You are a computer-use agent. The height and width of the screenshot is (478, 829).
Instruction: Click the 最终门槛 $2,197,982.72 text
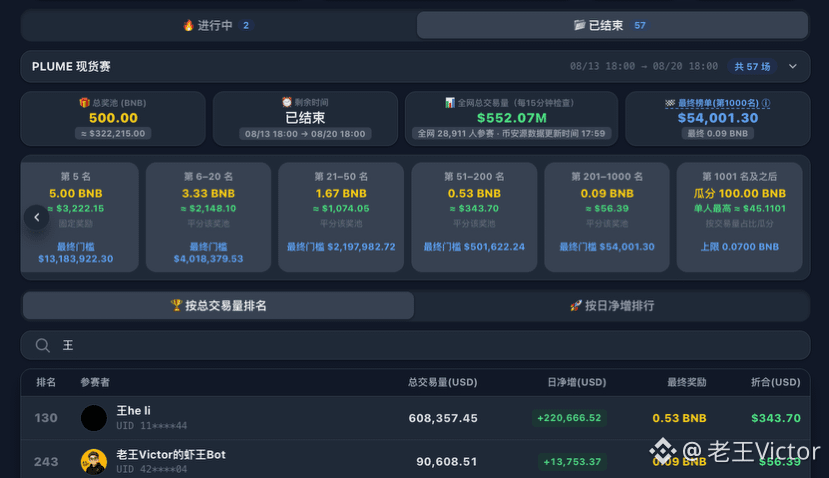pos(341,247)
